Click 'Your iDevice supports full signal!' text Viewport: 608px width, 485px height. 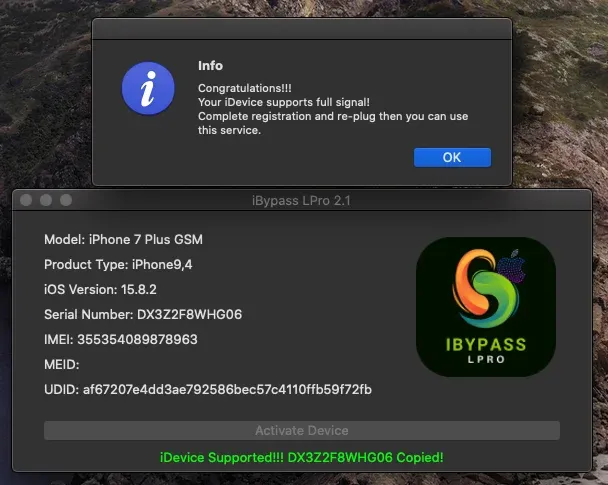click(x=284, y=102)
